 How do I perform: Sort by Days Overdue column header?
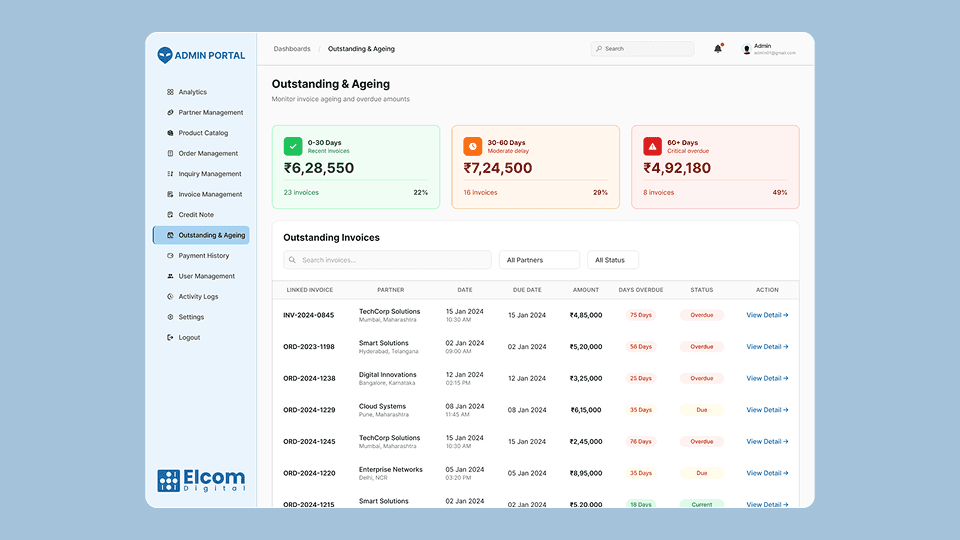click(641, 290)
